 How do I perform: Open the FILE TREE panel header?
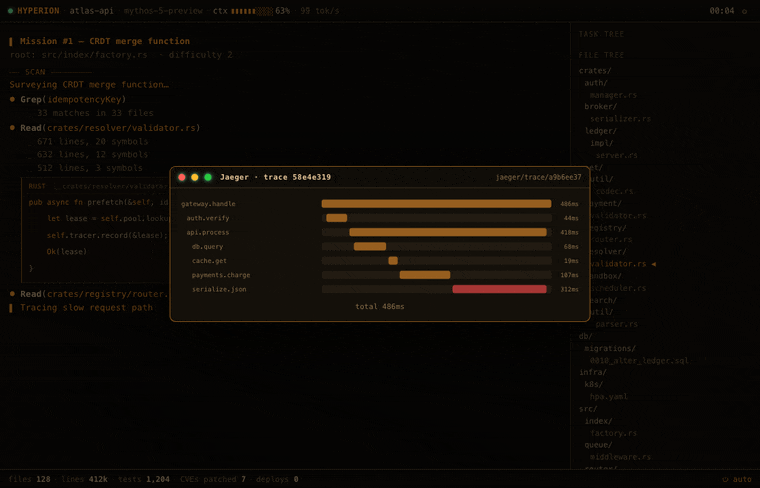tap(601, 55)
